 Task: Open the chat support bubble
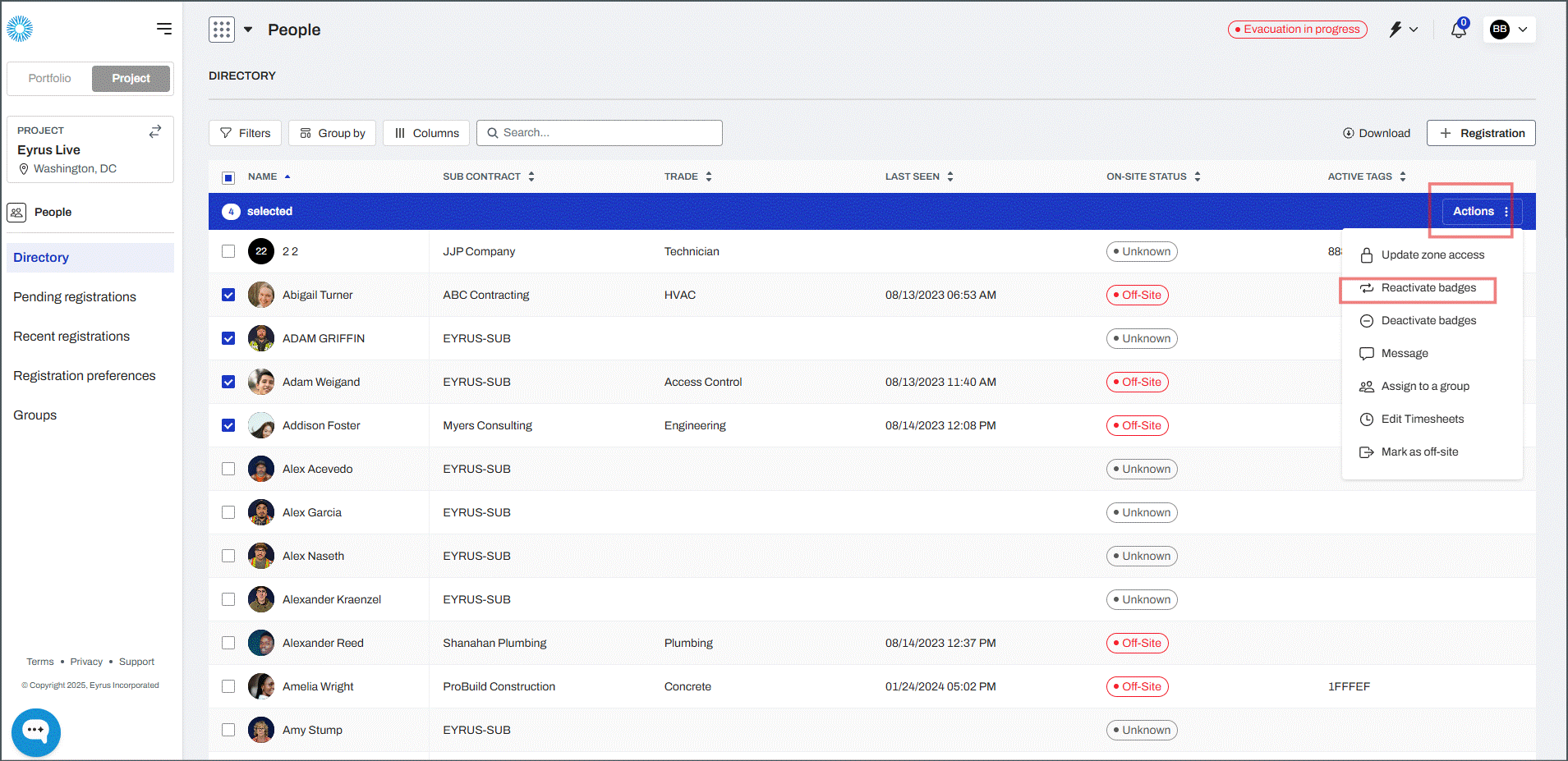pyautogui.click(x=36, y=731)
